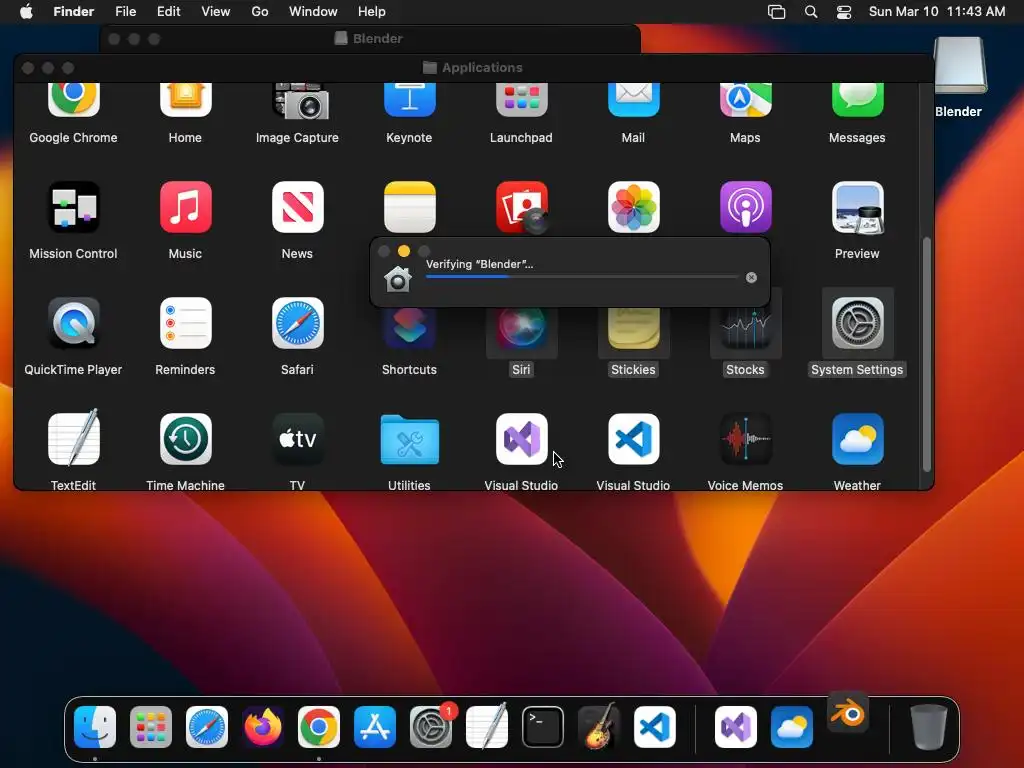Open Terminal from the Dock
Image resolution: width=1024 pixels, height=768 pixels.
(543, 727)
